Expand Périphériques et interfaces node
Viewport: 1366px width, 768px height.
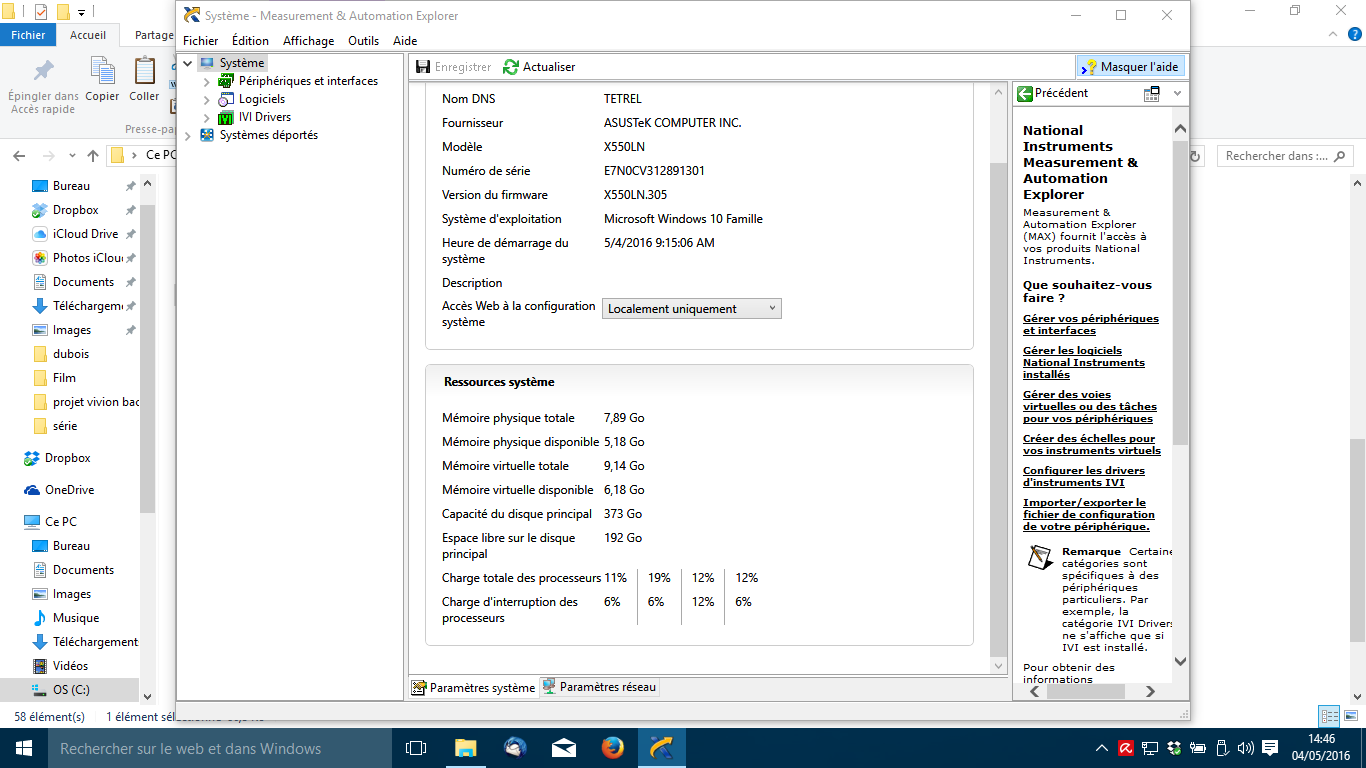click(x=207, y=82)
